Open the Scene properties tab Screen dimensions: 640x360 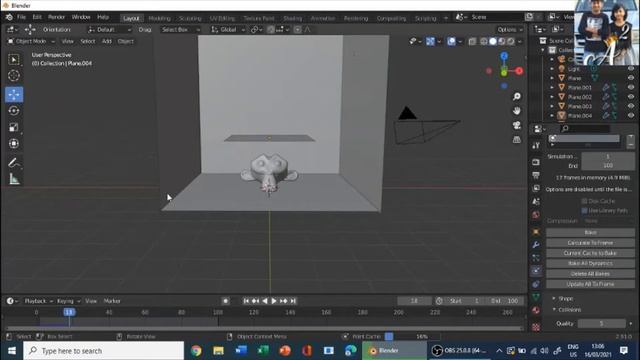click(x=536, y=202)
